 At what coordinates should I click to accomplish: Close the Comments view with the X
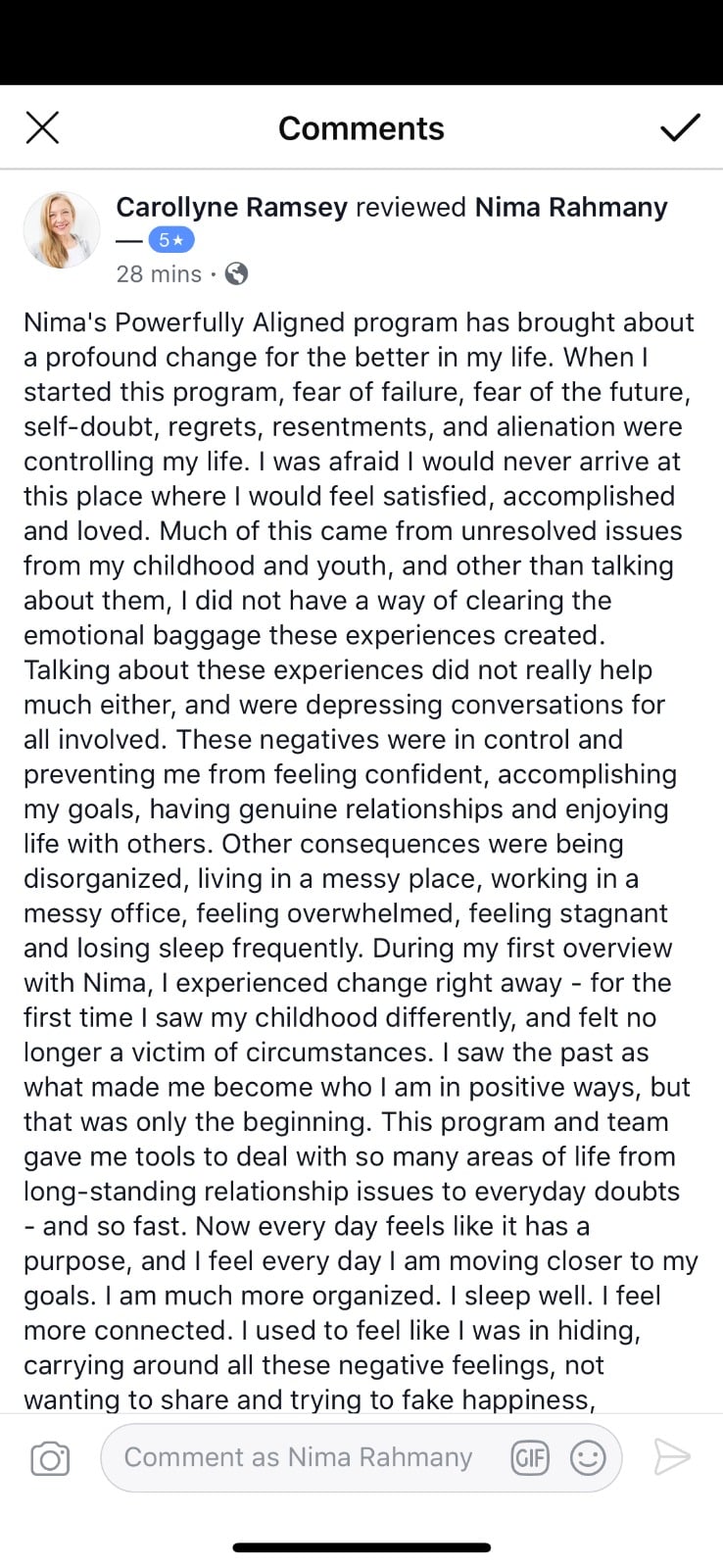pyautogui.click(x=42, y=127)
